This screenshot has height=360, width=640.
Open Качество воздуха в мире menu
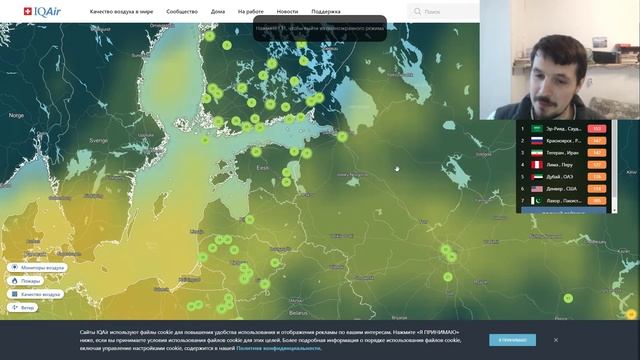121,11
